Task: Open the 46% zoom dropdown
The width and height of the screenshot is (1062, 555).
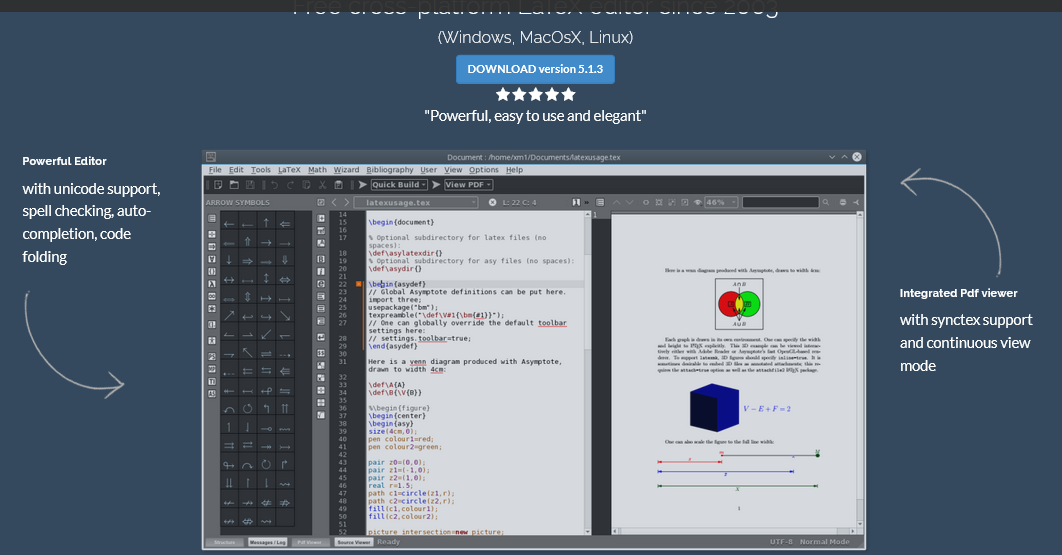Action: click(734, 203)
